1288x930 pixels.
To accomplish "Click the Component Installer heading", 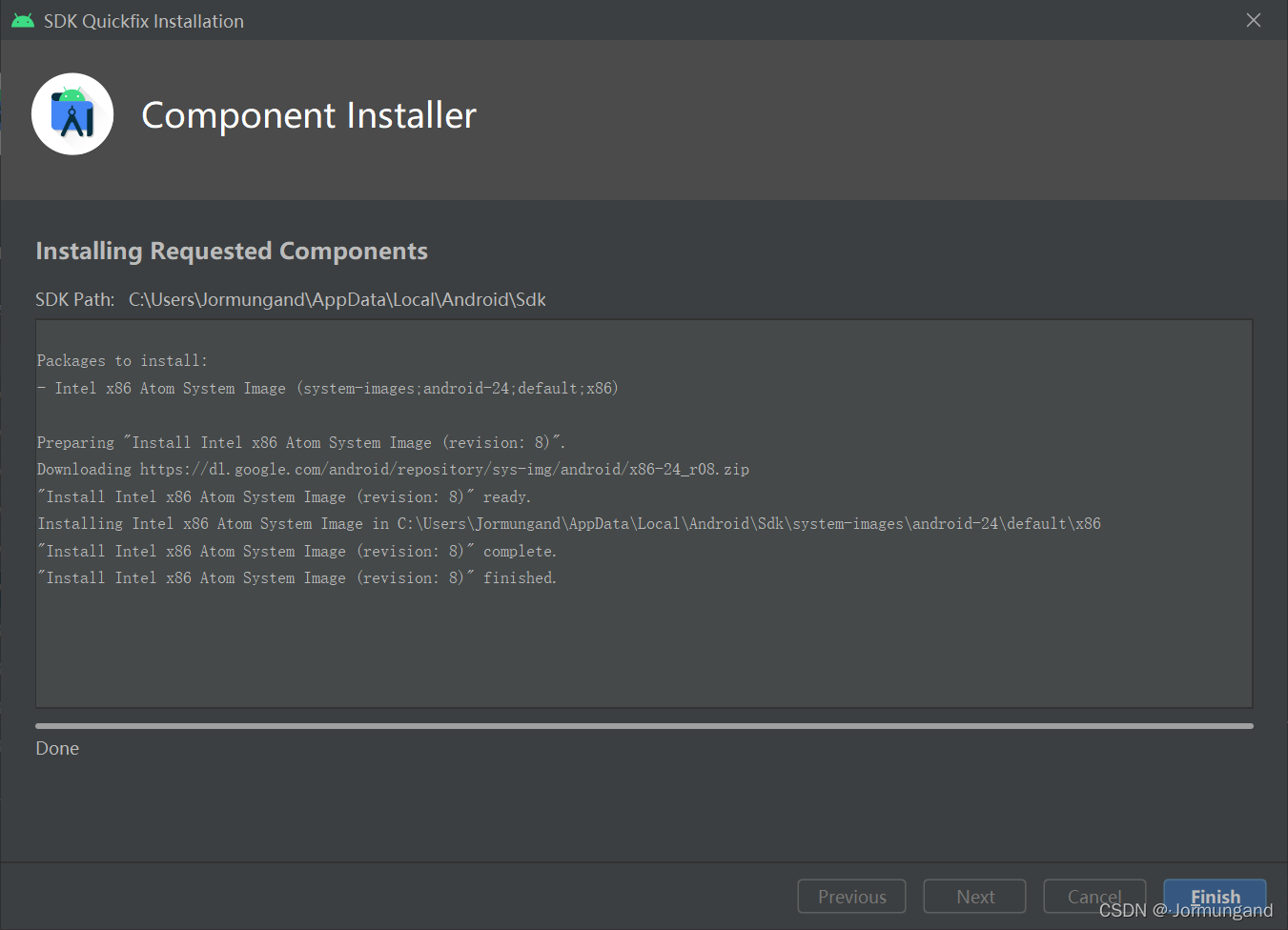I will pos(309,115).
